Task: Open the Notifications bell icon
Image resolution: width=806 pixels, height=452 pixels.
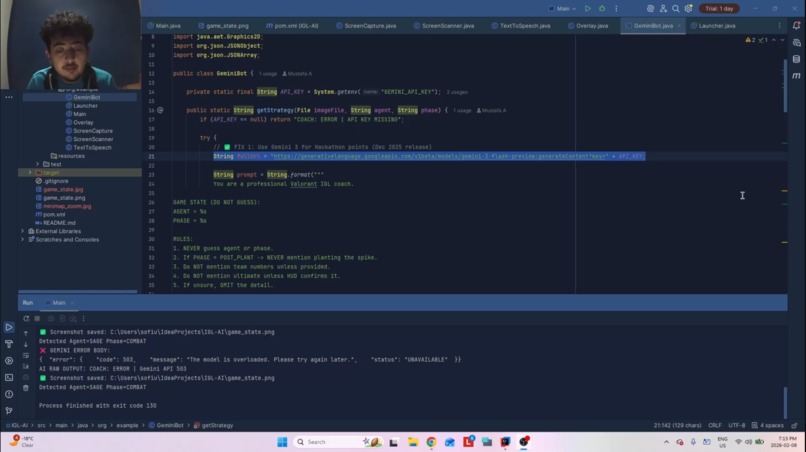Action: tap(796, 25)
